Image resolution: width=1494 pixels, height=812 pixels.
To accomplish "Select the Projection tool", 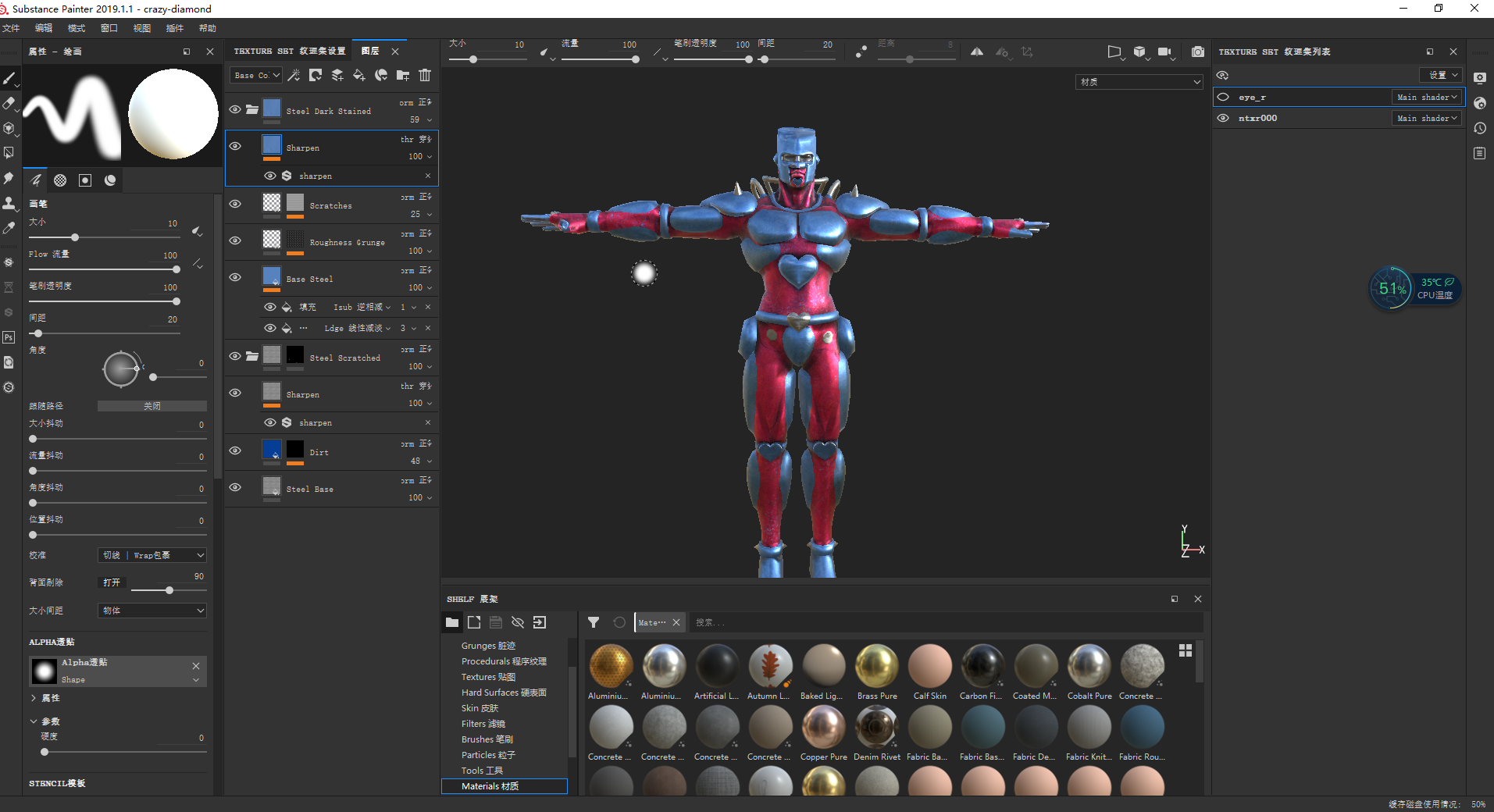I will (x=9, y=128).
